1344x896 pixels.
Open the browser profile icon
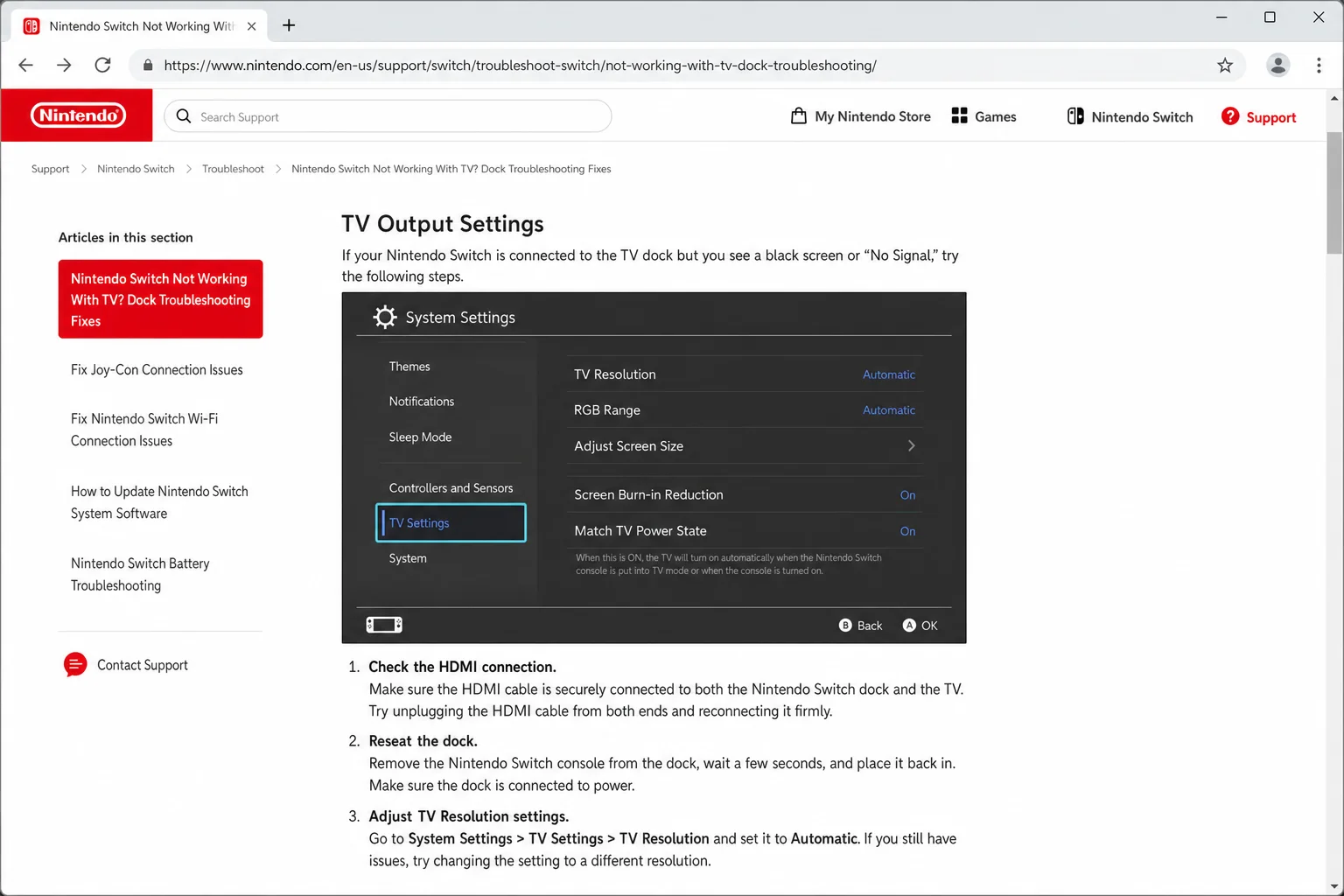[1277, 65]
